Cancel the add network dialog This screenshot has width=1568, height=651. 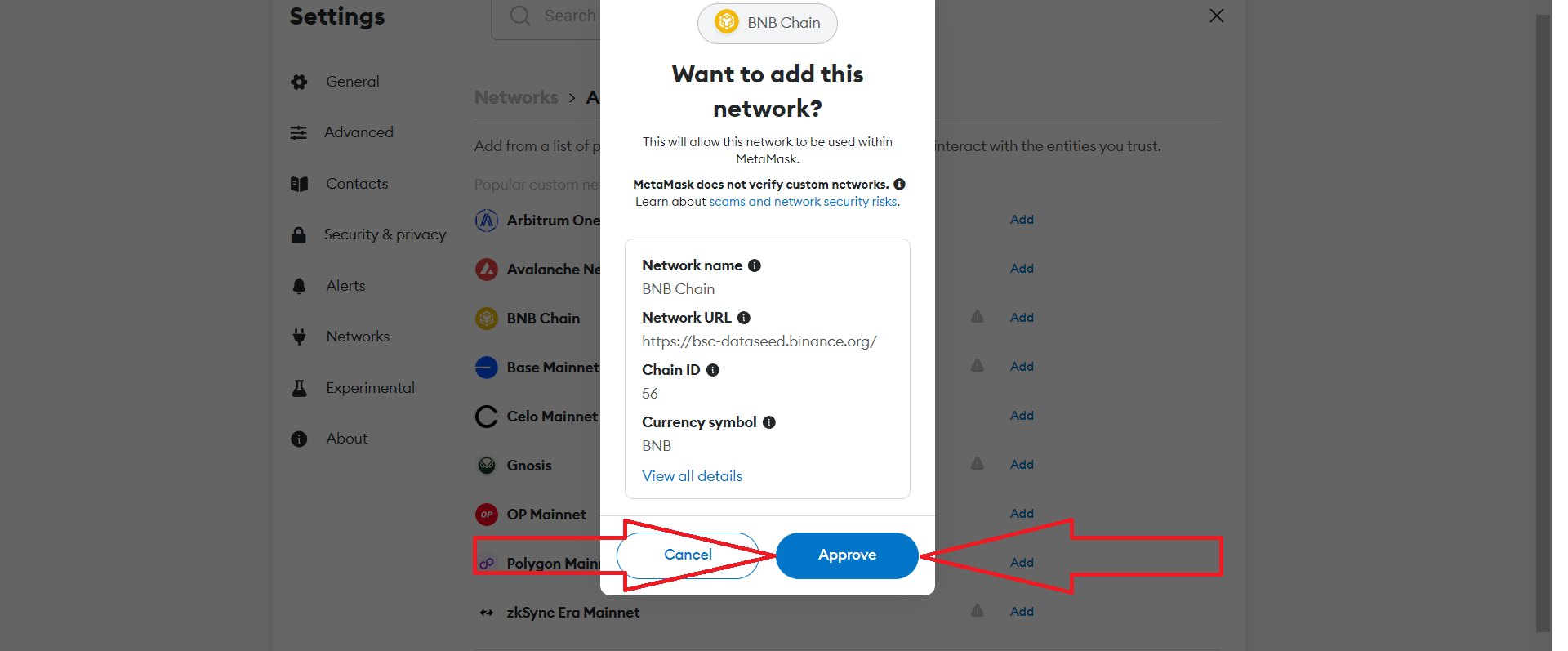point(687,555)
